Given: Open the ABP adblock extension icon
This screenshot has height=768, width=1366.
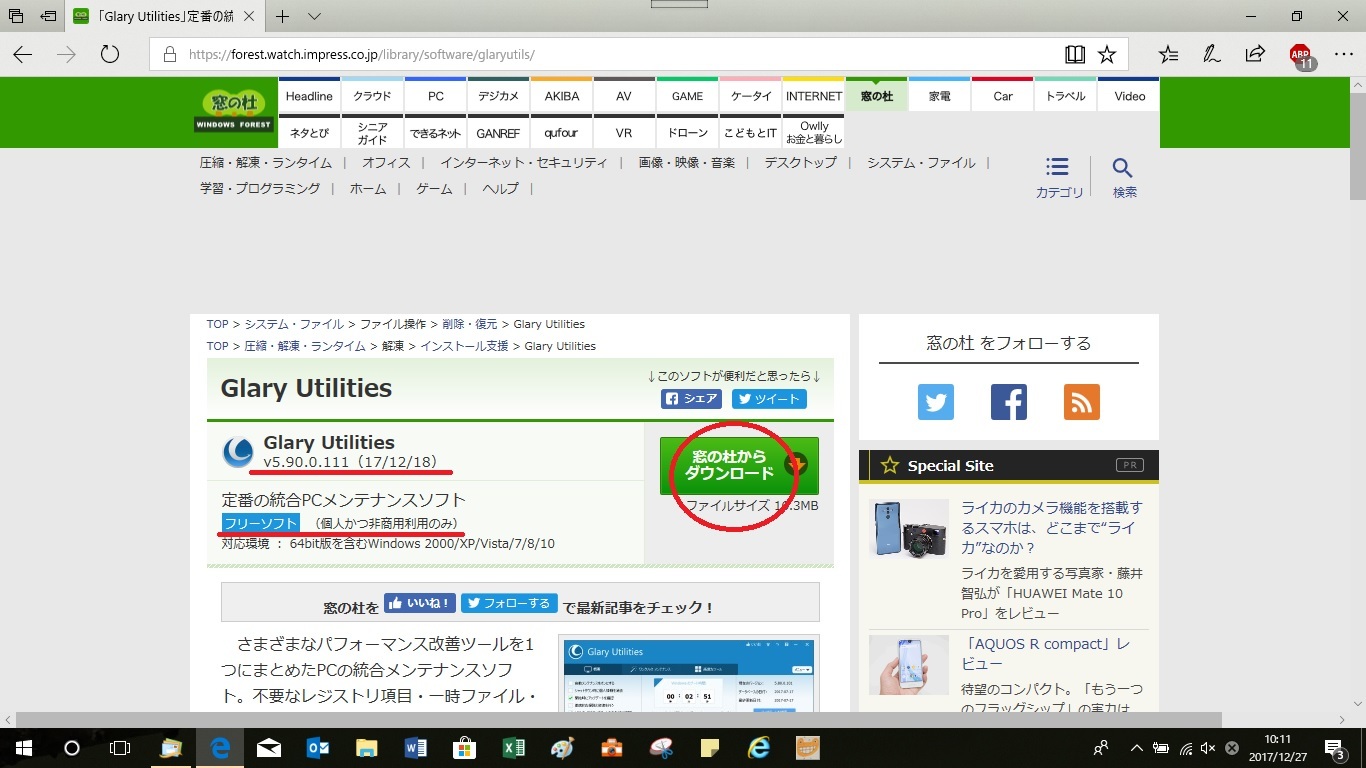Looking at the screenshot, I should pos(1300,55).
